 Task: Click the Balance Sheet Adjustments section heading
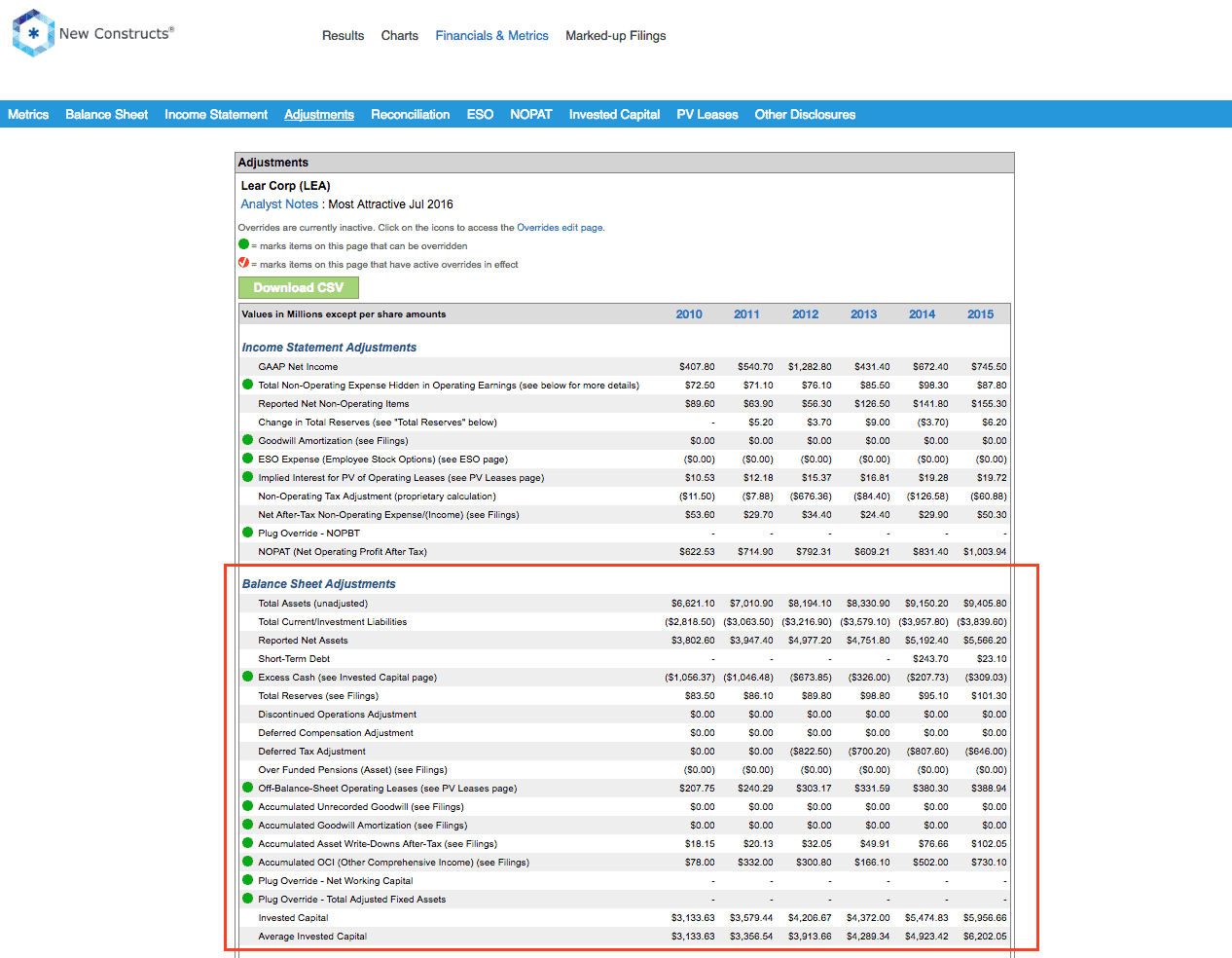[319, 584]
